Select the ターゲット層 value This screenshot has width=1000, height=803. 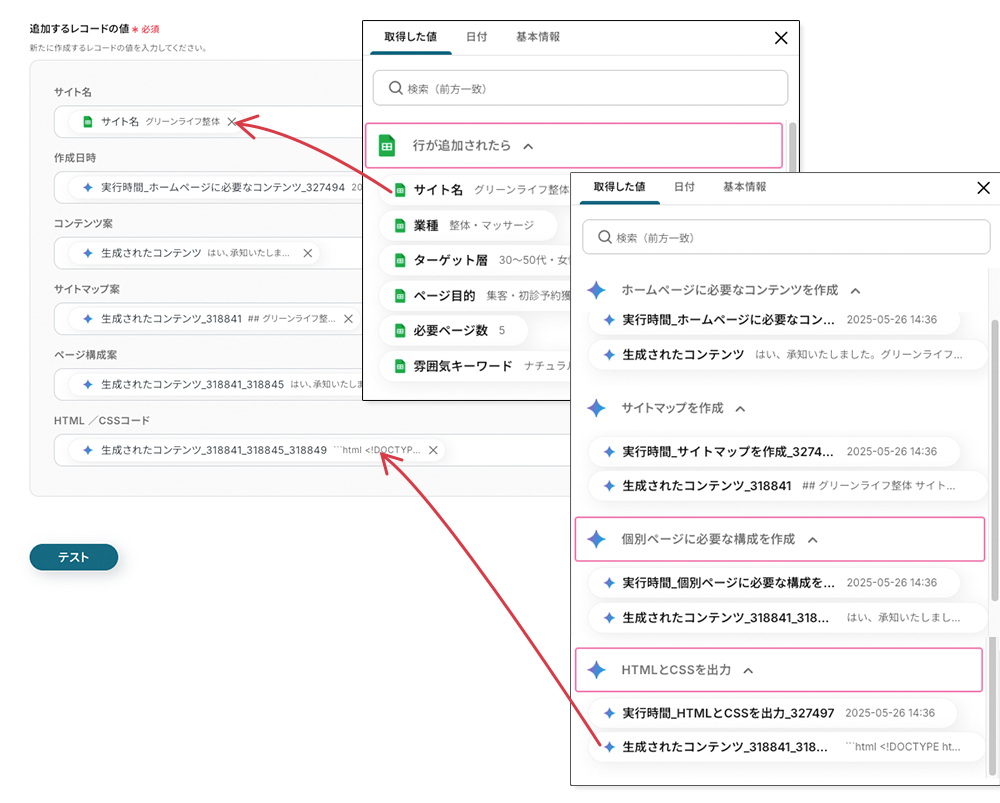coord(475,260)
